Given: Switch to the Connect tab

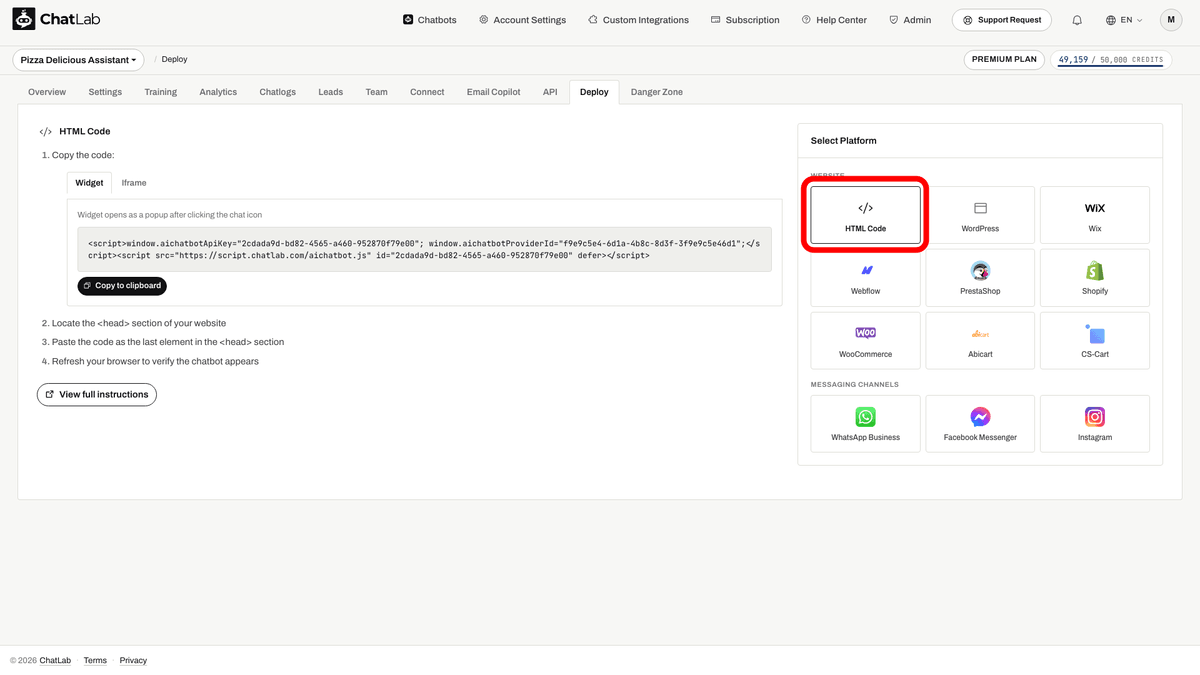Looking at the screenshot, I should (427, 92).
